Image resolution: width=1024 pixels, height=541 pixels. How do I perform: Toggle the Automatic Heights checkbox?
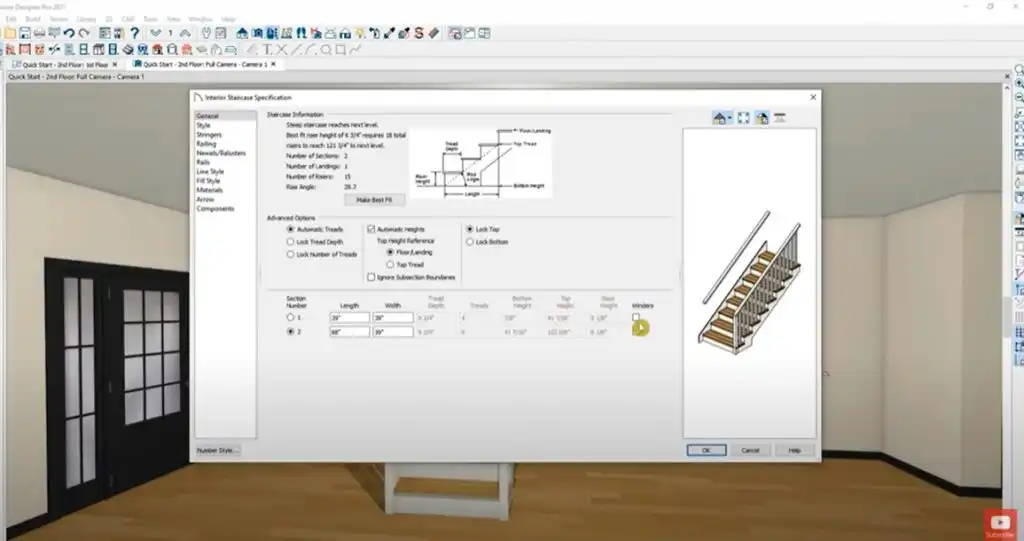coord(371,229)
